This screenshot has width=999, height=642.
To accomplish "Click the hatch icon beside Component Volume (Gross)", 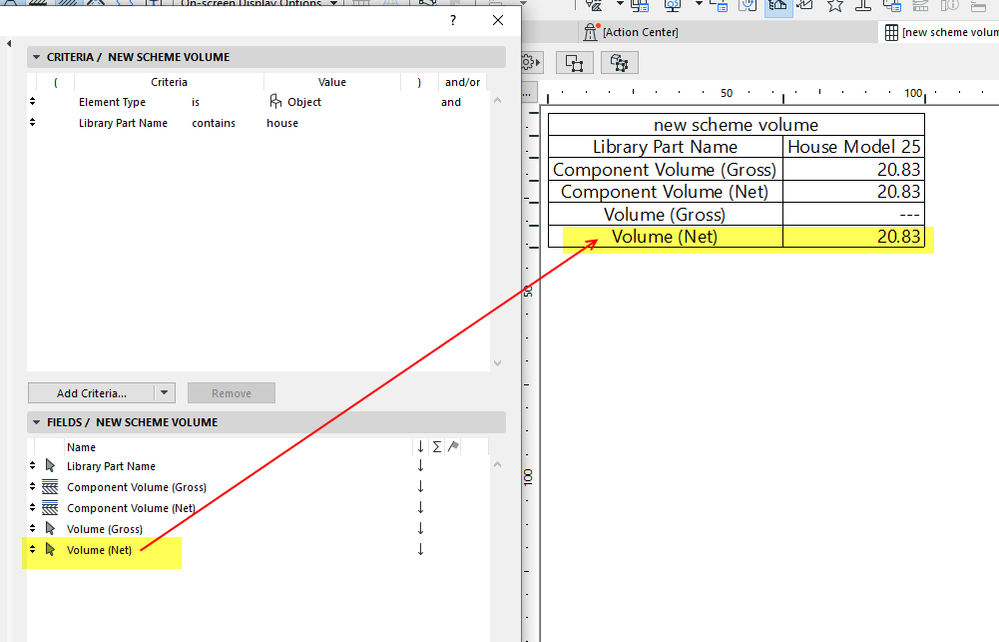I will tap(50, 487).
